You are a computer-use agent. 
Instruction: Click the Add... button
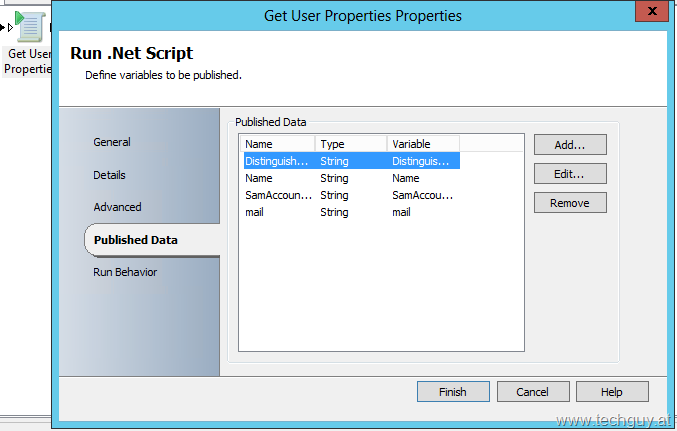pyautogui.click(x=570, y=145)
